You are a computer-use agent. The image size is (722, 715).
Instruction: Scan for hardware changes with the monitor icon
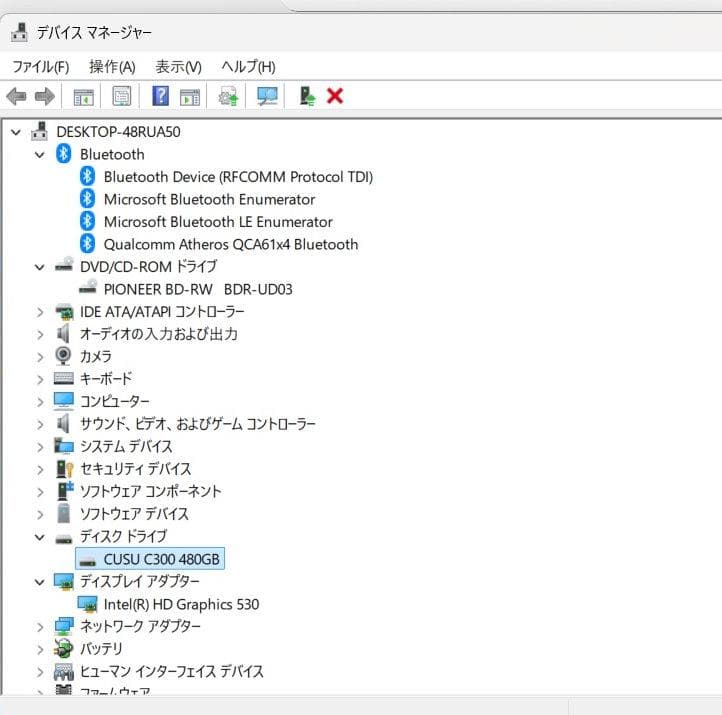(267, 96)
